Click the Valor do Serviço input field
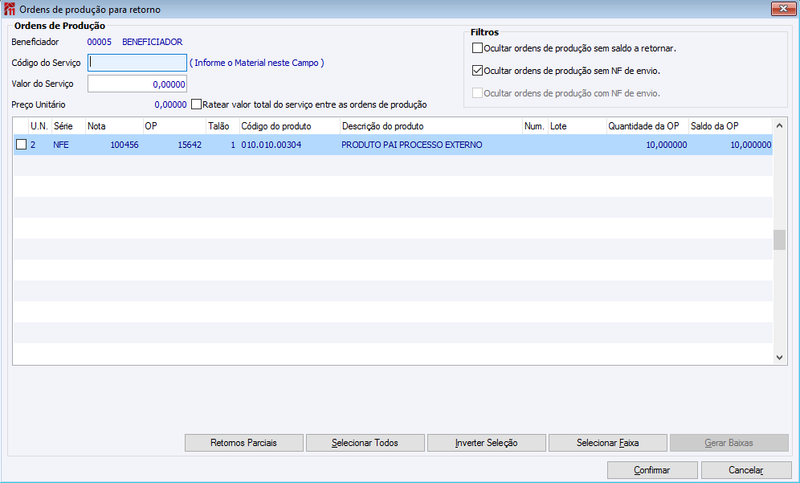 [137, 84]
